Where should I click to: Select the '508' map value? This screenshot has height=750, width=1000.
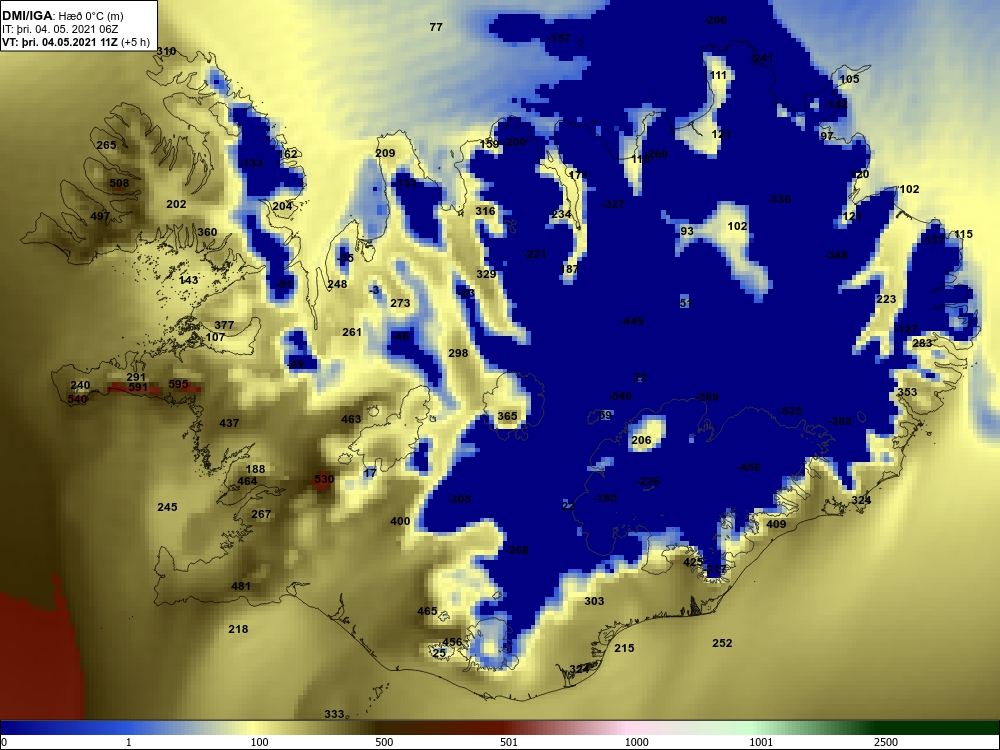119,183
